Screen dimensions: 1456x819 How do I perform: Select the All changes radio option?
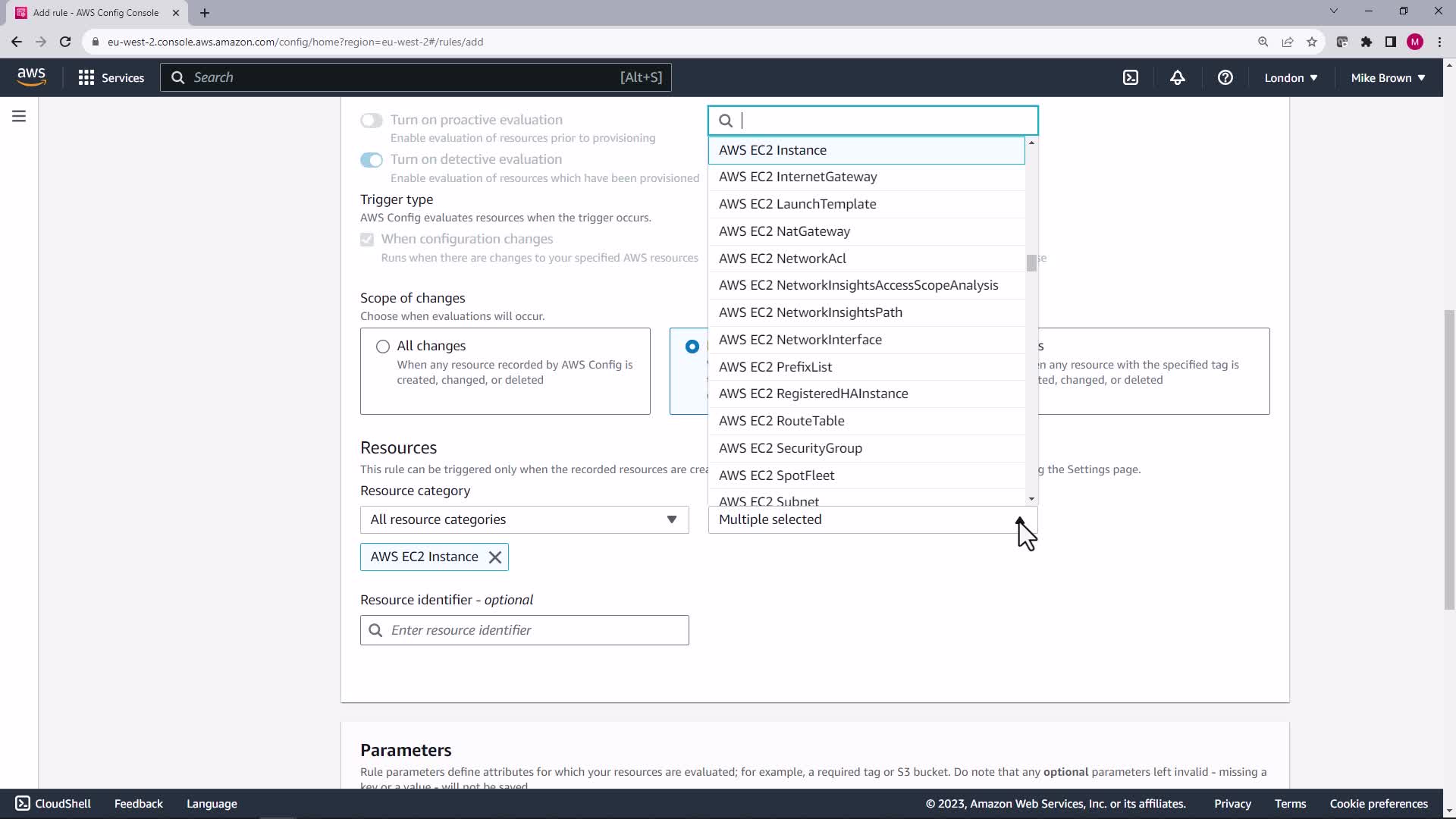[x=383, y=347]
